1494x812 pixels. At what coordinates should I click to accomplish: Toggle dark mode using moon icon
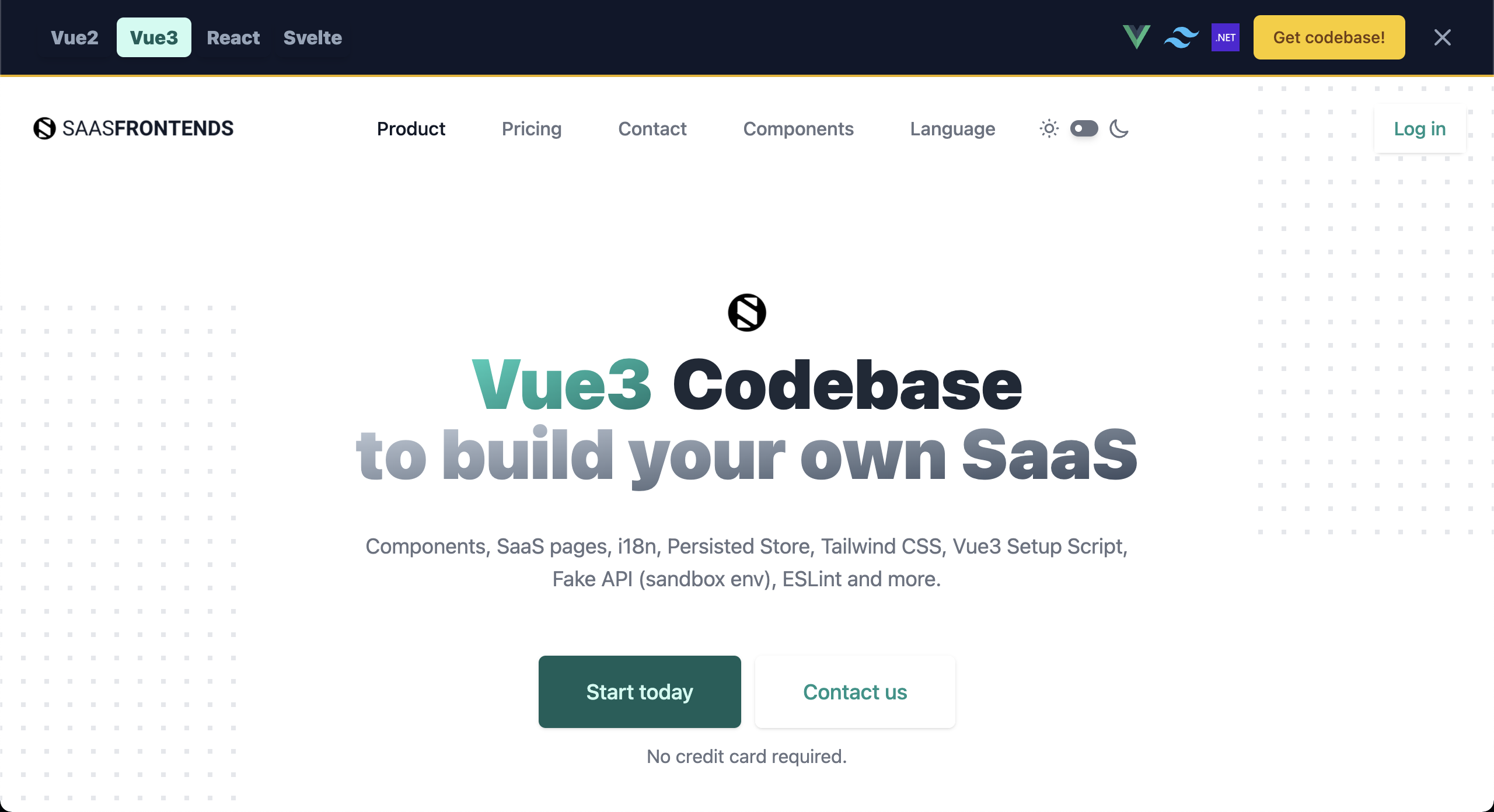click(x=1118, y=128)
